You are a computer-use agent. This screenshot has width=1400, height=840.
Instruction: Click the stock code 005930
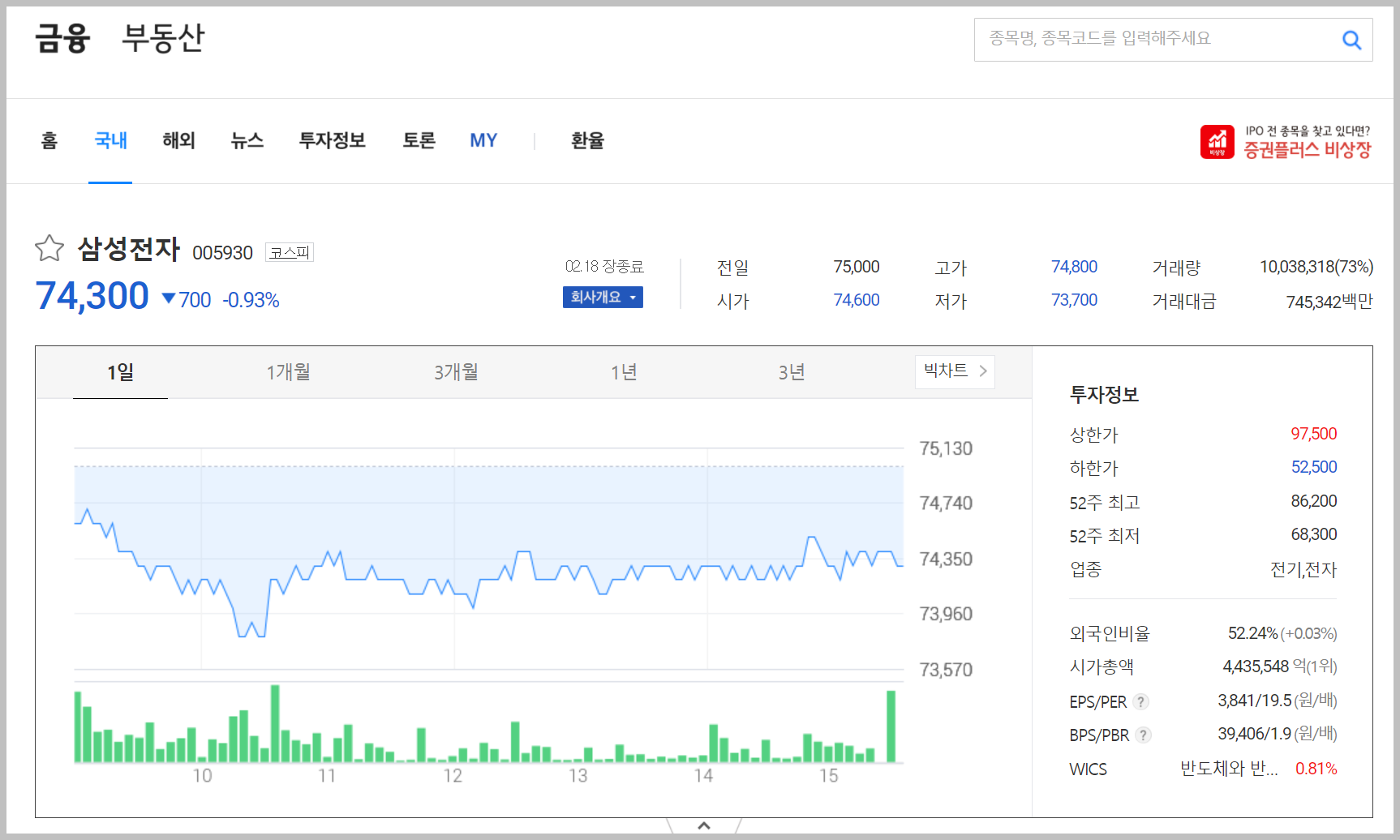[x=222, y=253]
